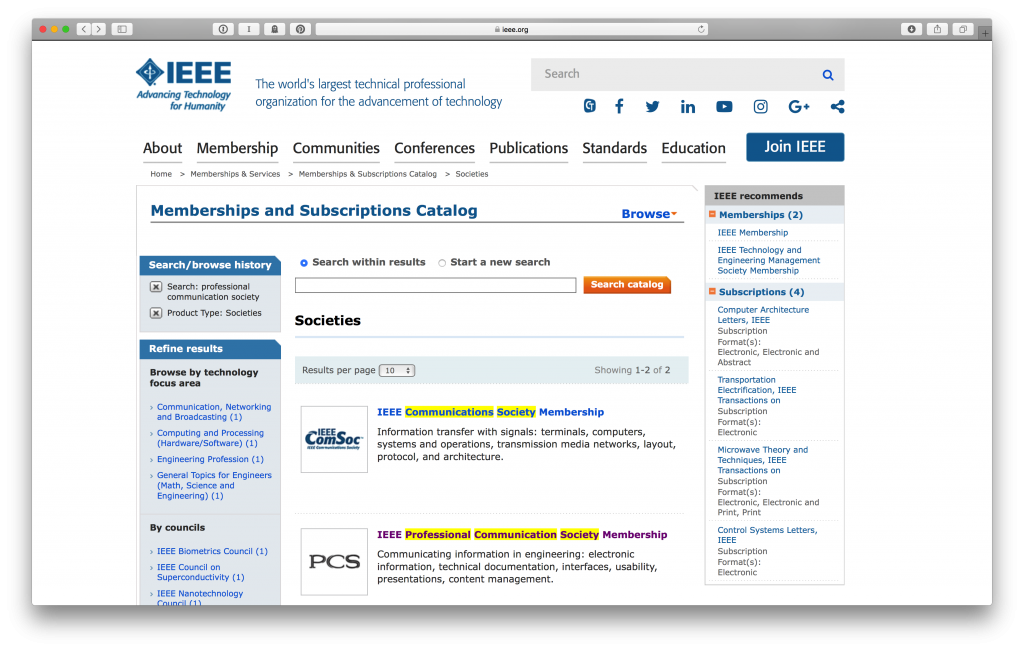Image resolution: width=1024 pixels, height=651 pixels.
Task: Open the About menu
Action: point(163,148)
